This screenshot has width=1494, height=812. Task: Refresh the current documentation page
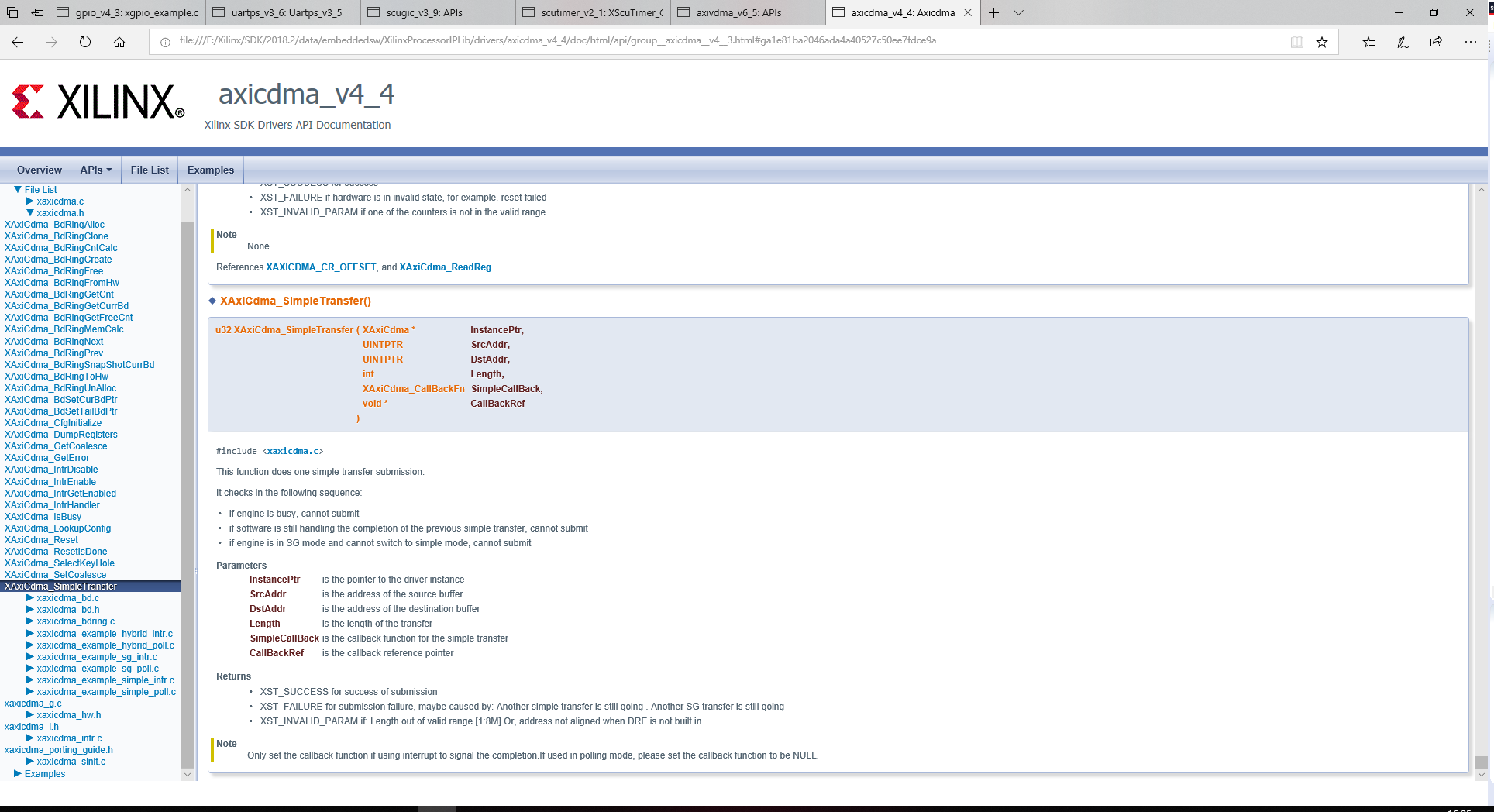[85, 42]
